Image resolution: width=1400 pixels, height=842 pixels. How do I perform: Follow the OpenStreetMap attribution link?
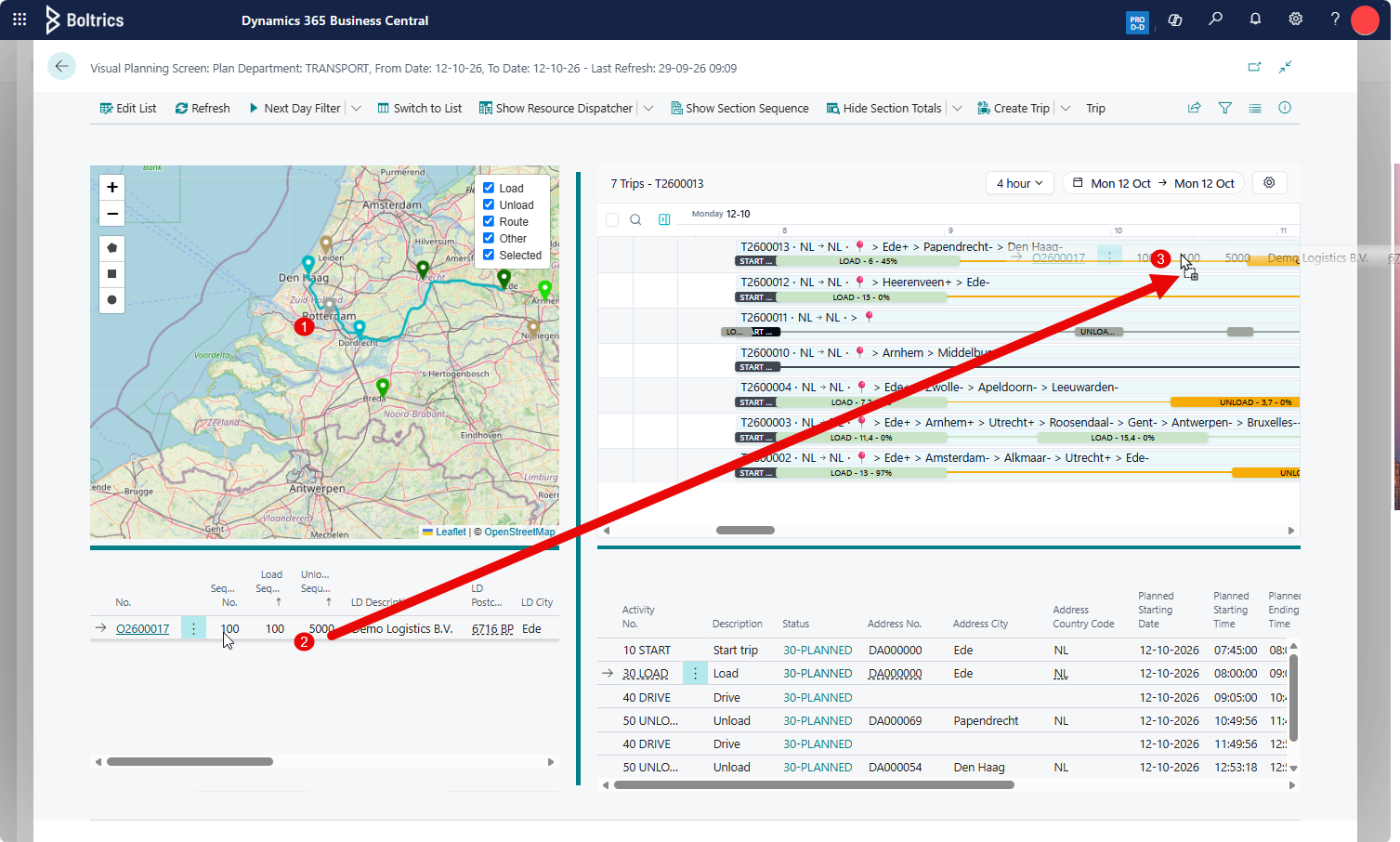(519, 532)
